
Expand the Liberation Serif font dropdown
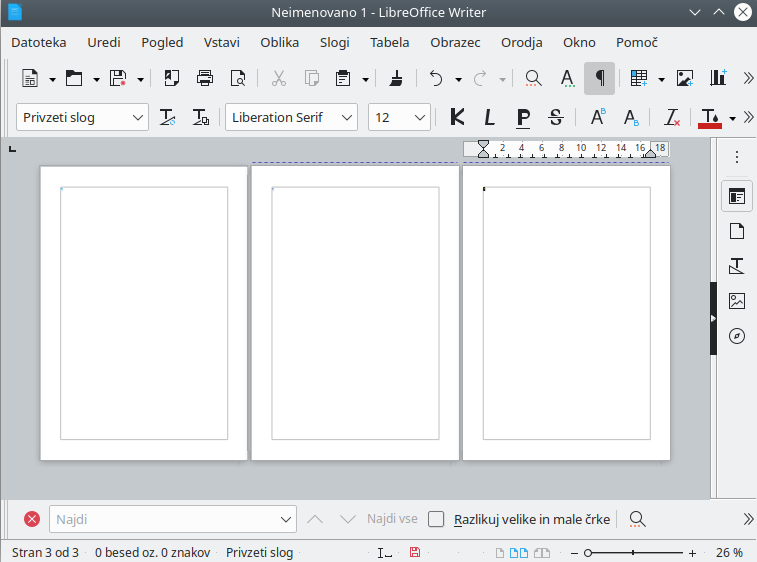[x=347, y=117]
